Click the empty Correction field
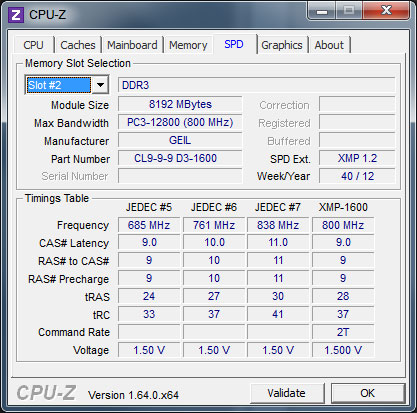Viewport: 417px width, 413px height. click(x=357, y=104)
